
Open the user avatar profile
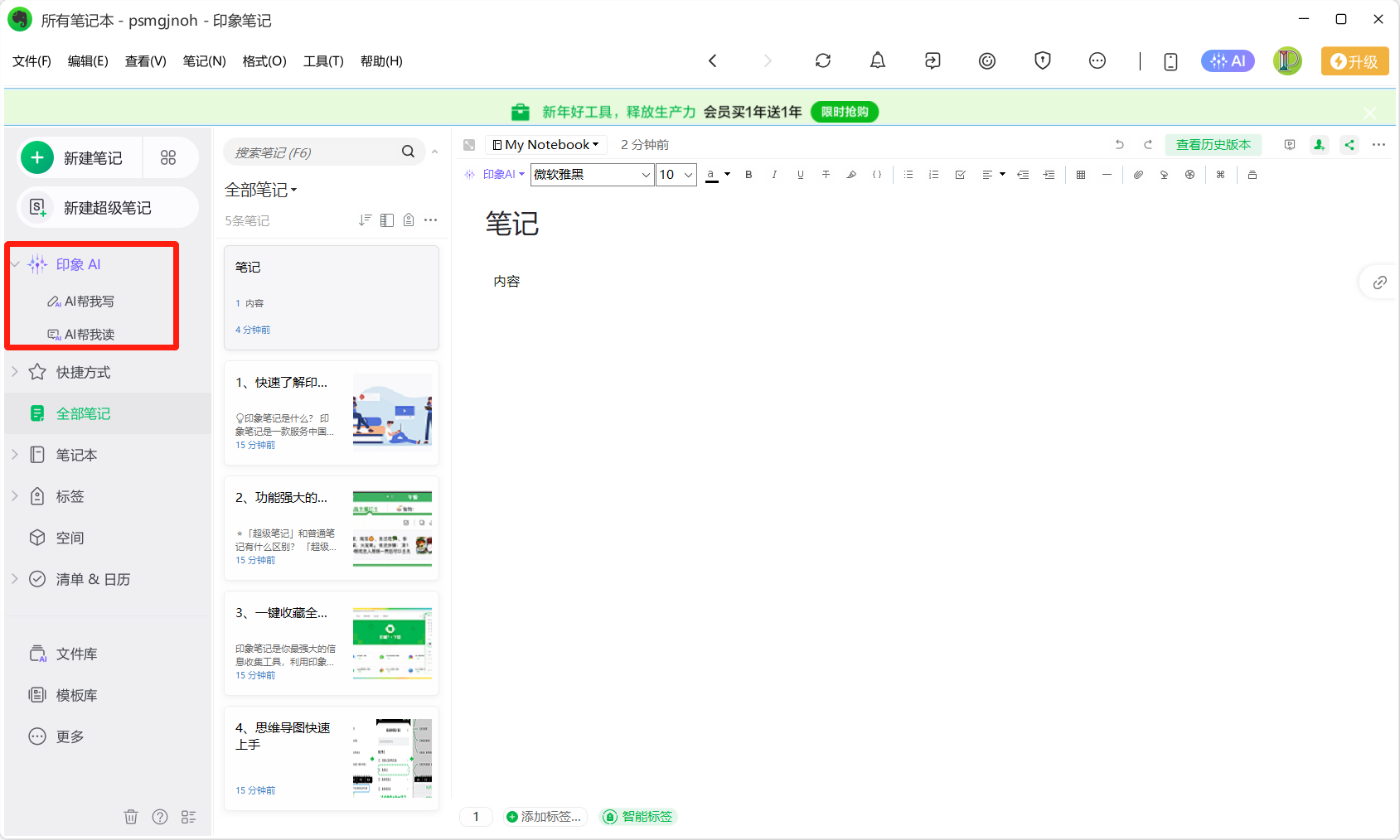point(1287,60)
